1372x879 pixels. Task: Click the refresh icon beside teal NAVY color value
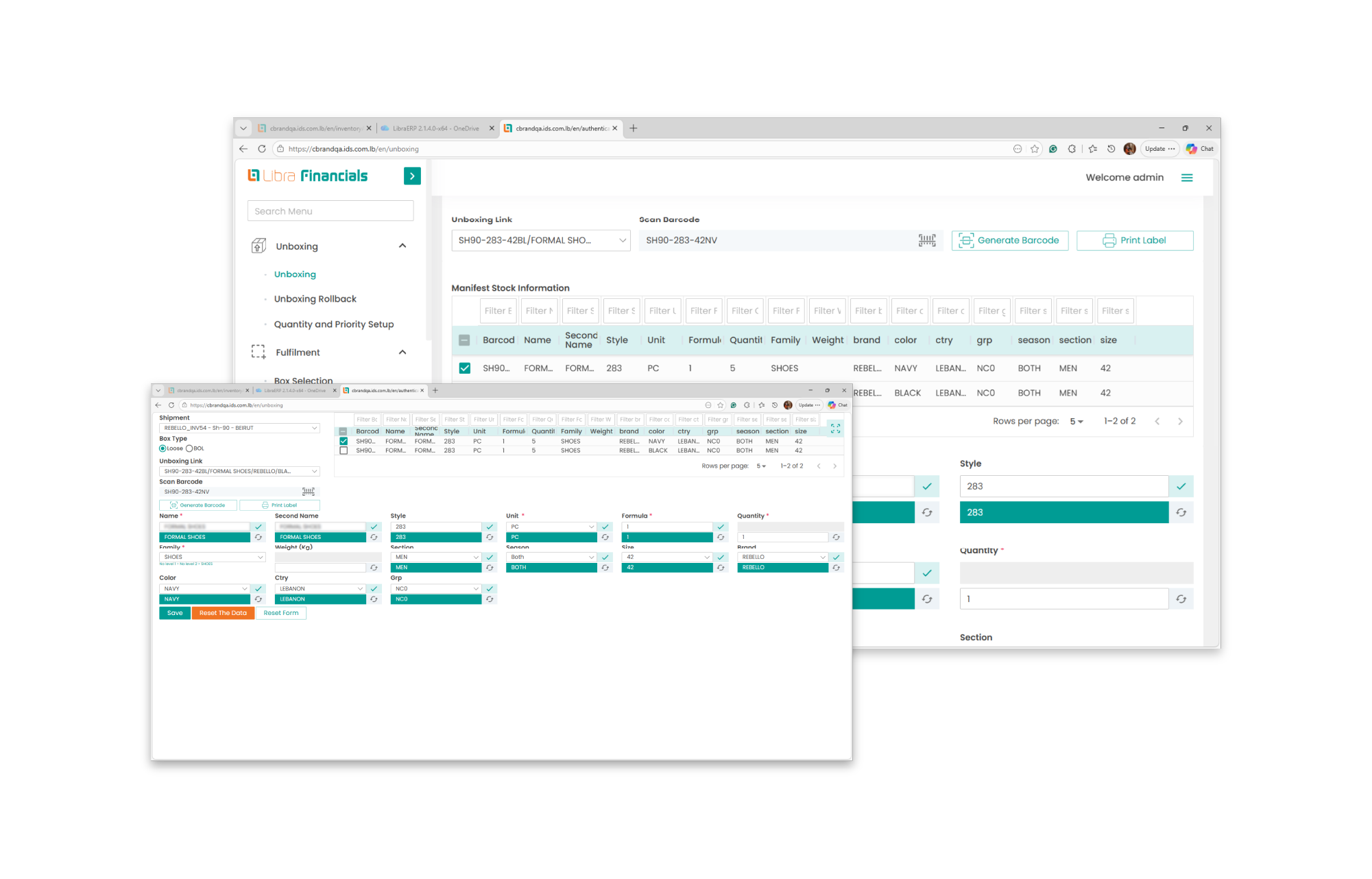coord(258,599)
